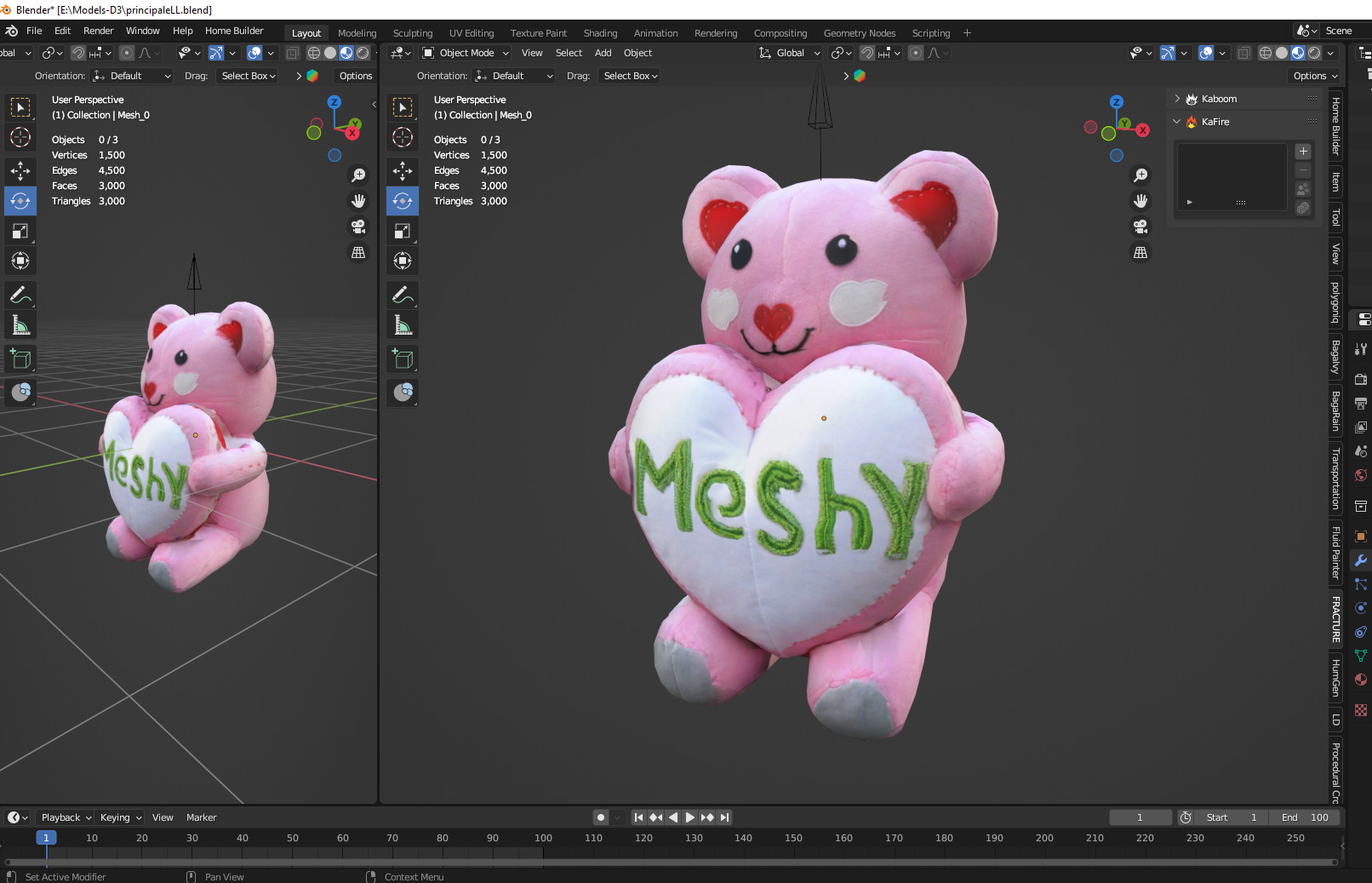
Task: Open the Material properties sphere icon
Action: (x=1361, y=679)
